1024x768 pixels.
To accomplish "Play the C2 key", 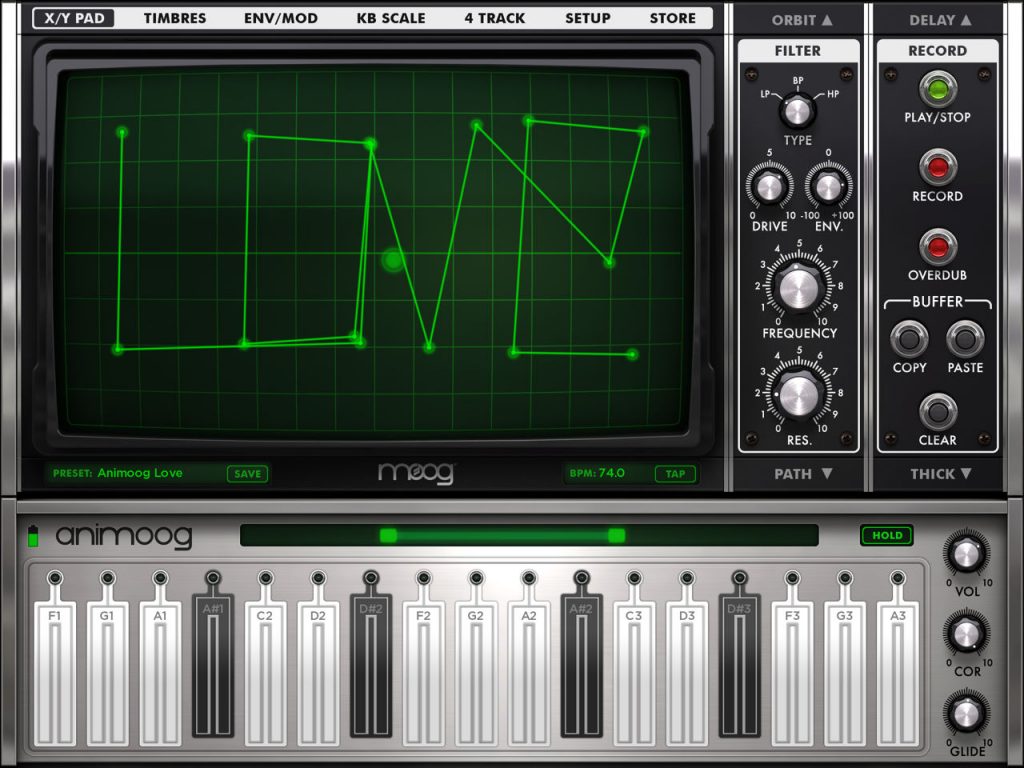I will (265, 673).
